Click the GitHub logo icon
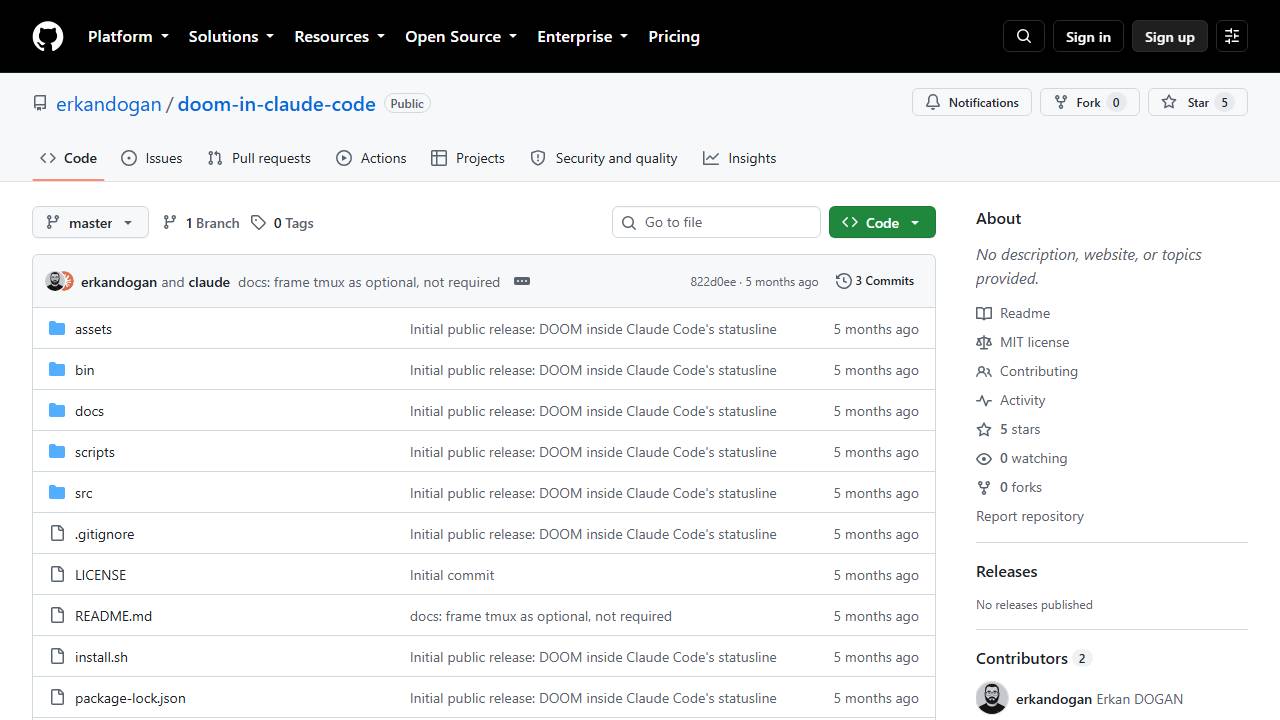1280x720 pixels. tap(48, 36)
